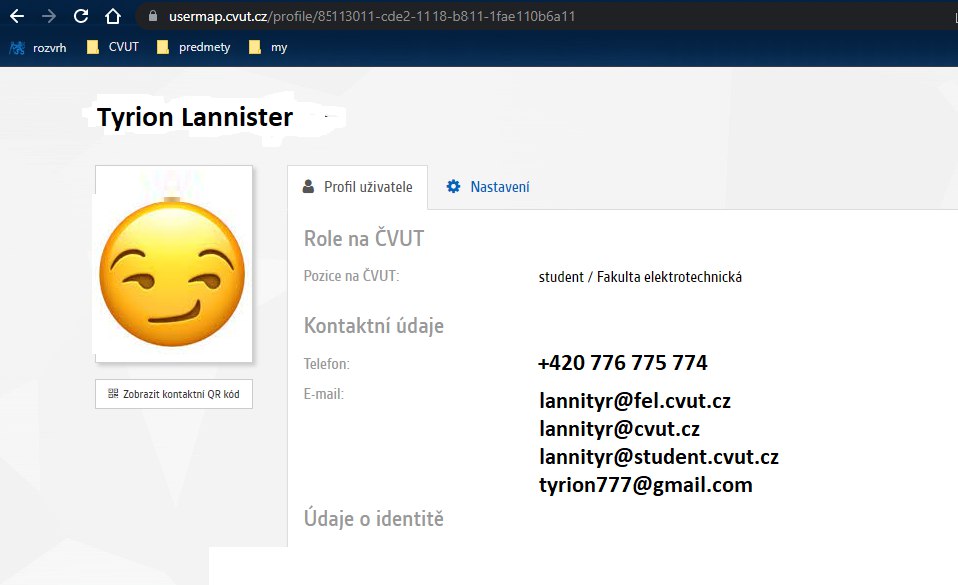The width and height of the screenshot is (958, 585).
Task: Reload the page with the refresh icon
Action: (x=81, y=17)
